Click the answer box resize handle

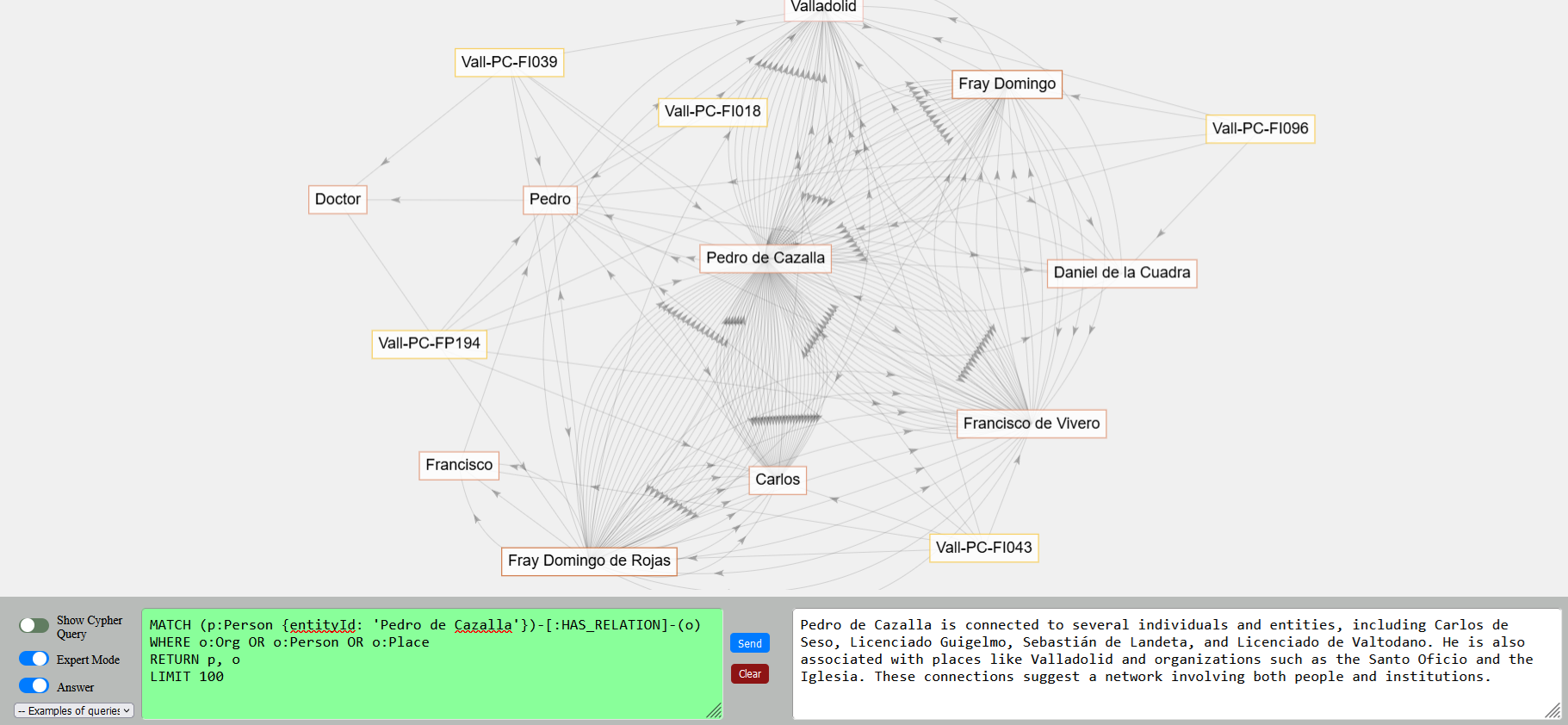click(x=1553, y=711)
